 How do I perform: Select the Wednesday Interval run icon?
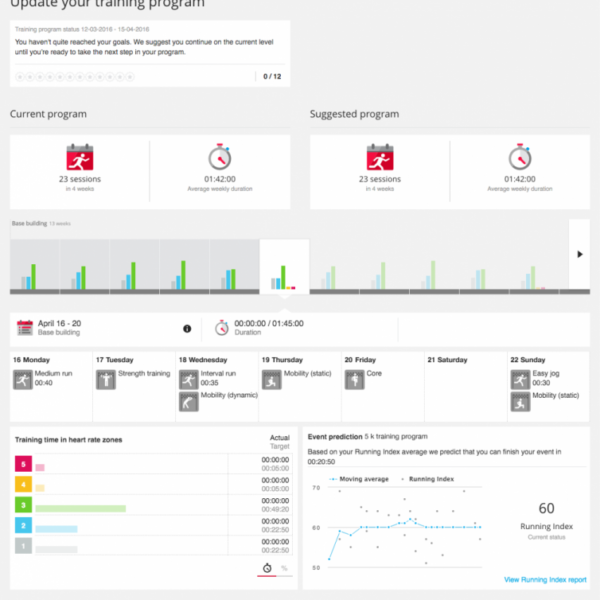(x=188, y=379)
